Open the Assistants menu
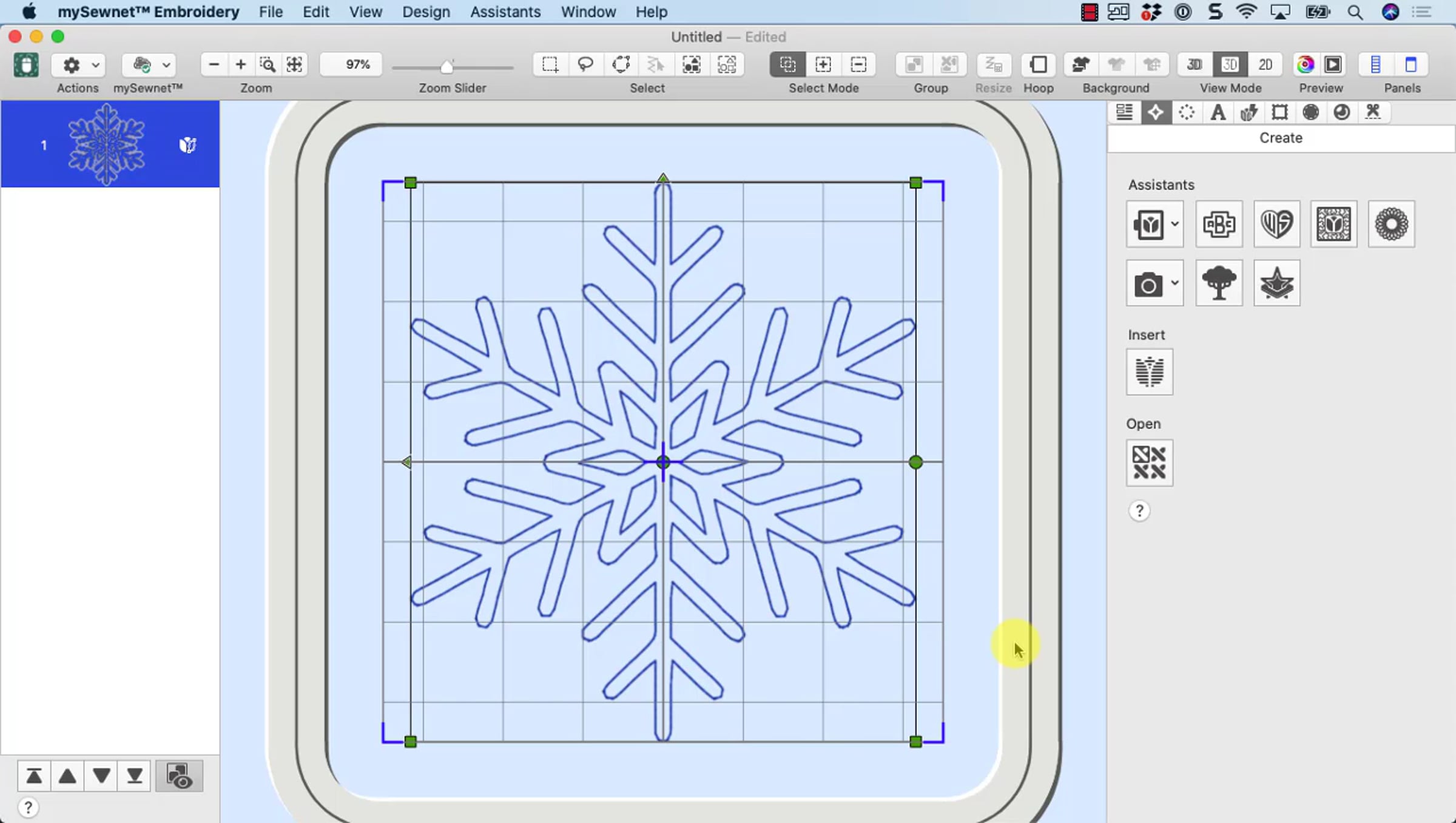The height and width of the screenshot is (823, 1456). (505, 12)
